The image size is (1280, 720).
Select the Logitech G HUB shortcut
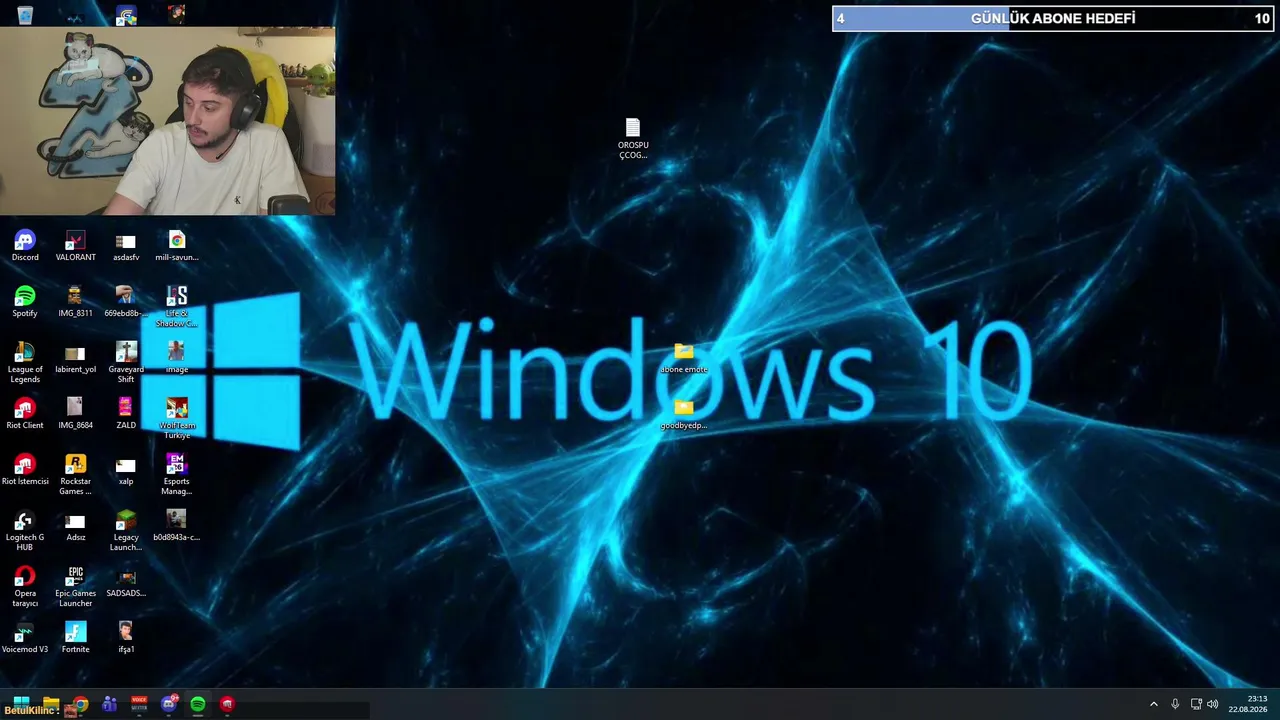(25, 531)
